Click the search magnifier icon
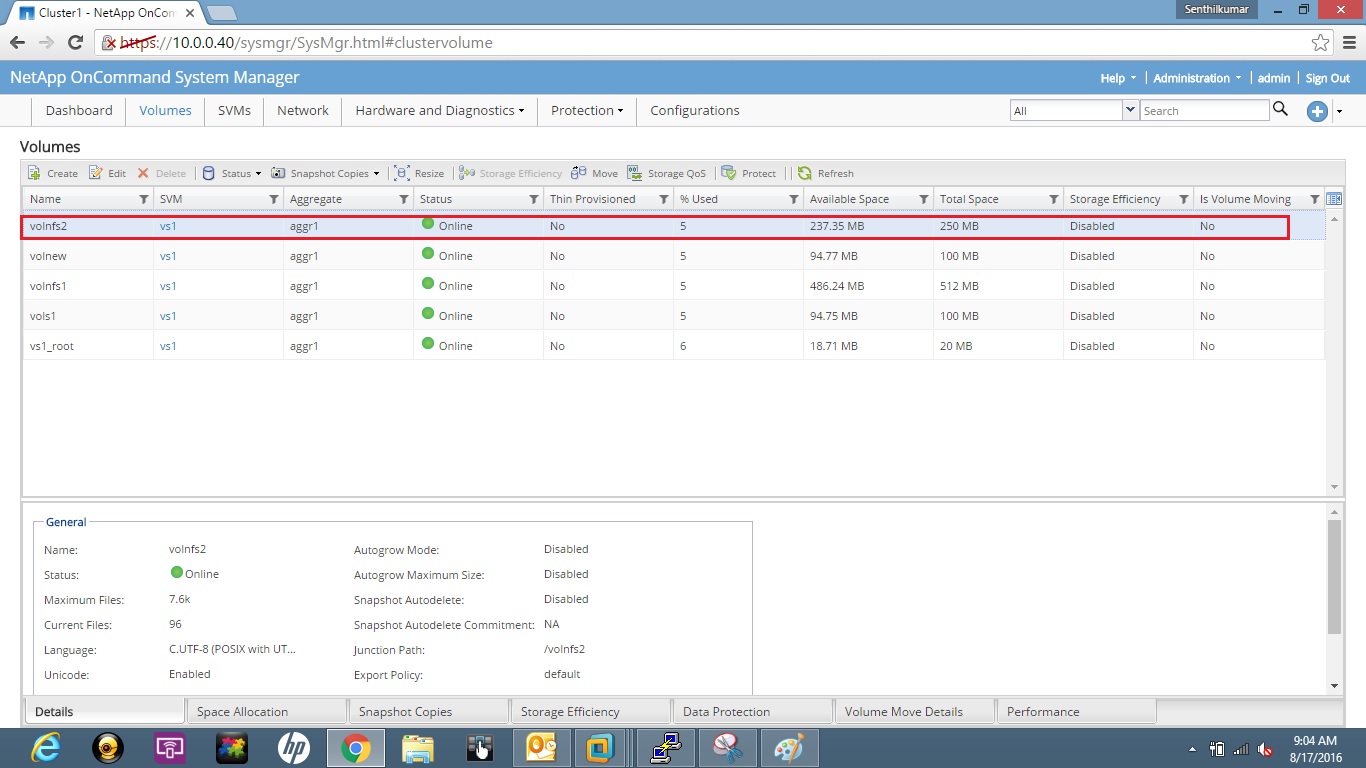The image size is (1366, 768). [1281, 110]
